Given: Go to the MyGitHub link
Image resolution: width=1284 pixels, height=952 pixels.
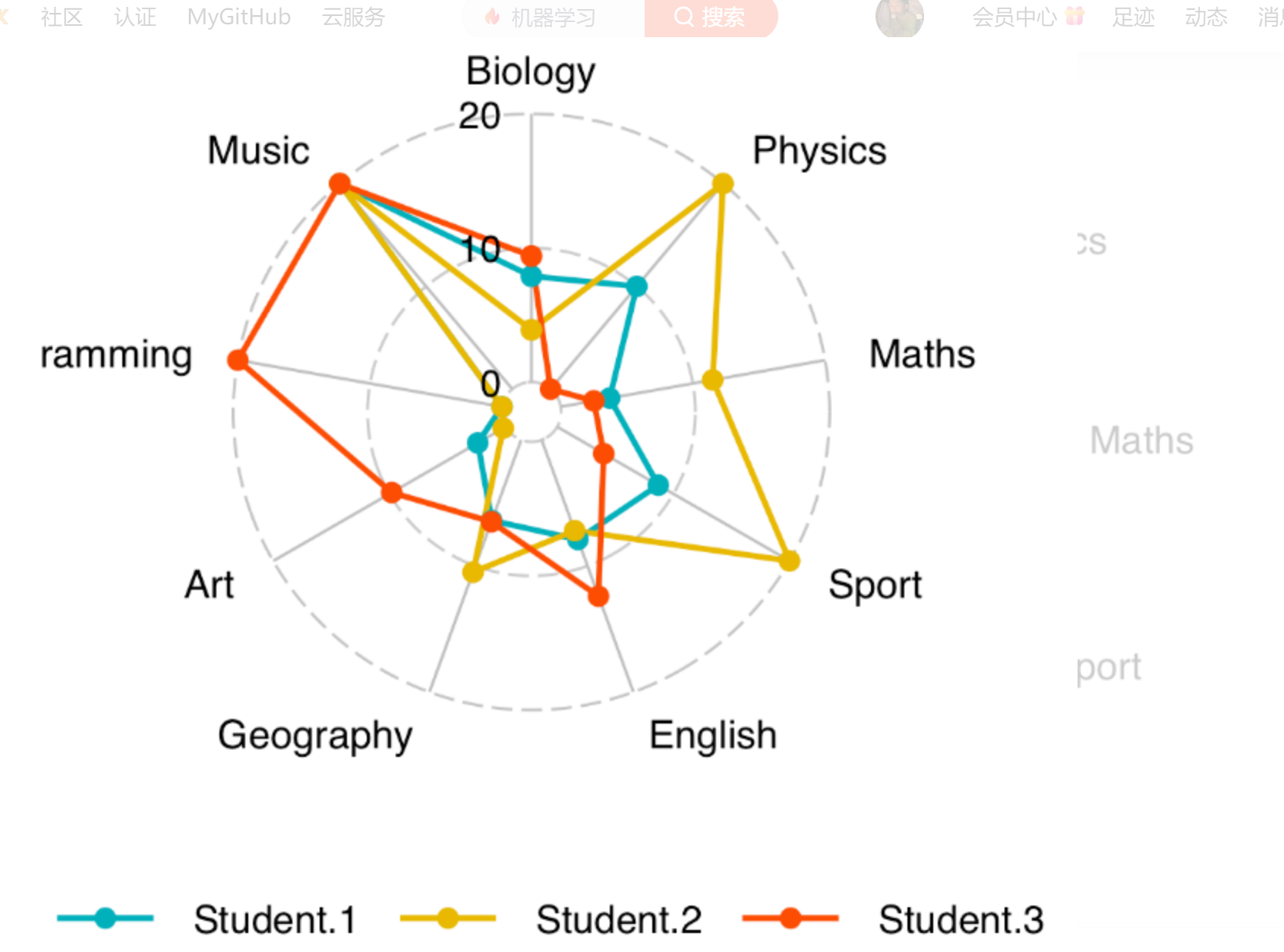Looking at the screenshot, I should [x=238, y=17].
